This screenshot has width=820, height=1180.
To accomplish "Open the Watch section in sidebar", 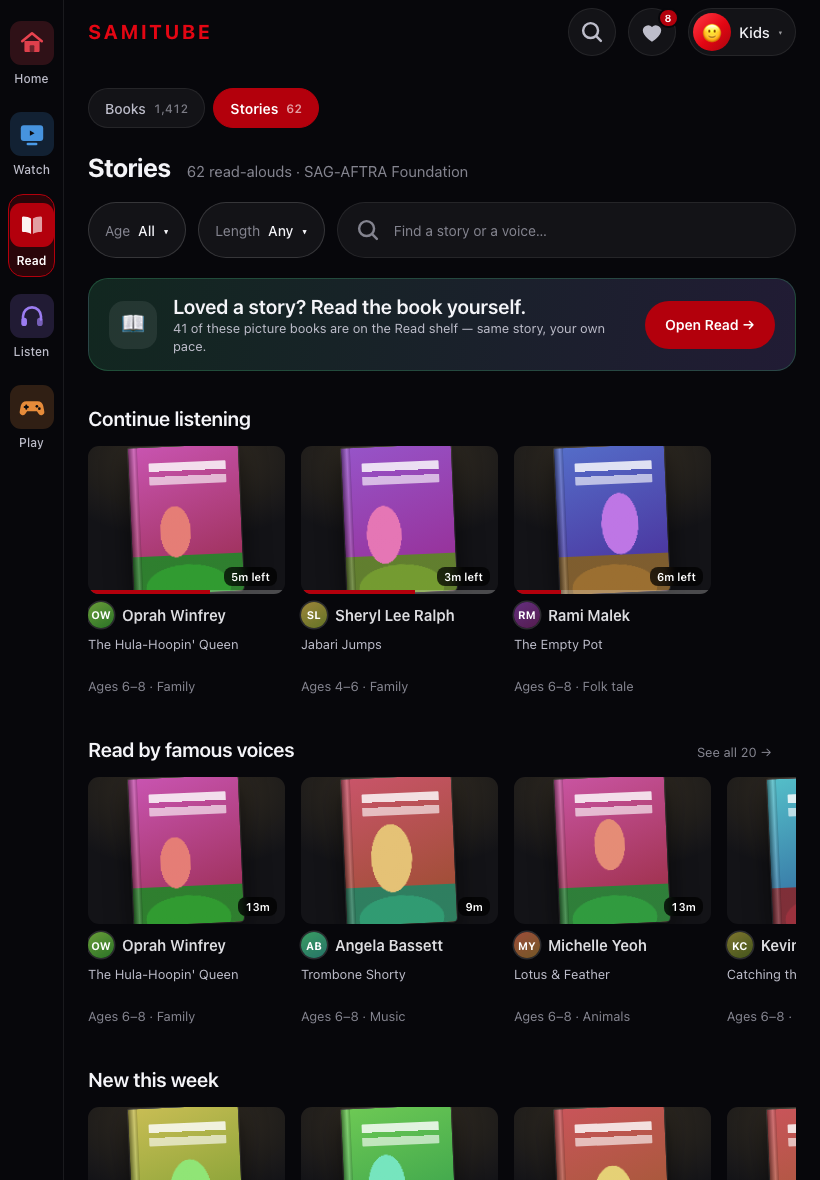I will (x=32, y=145).
